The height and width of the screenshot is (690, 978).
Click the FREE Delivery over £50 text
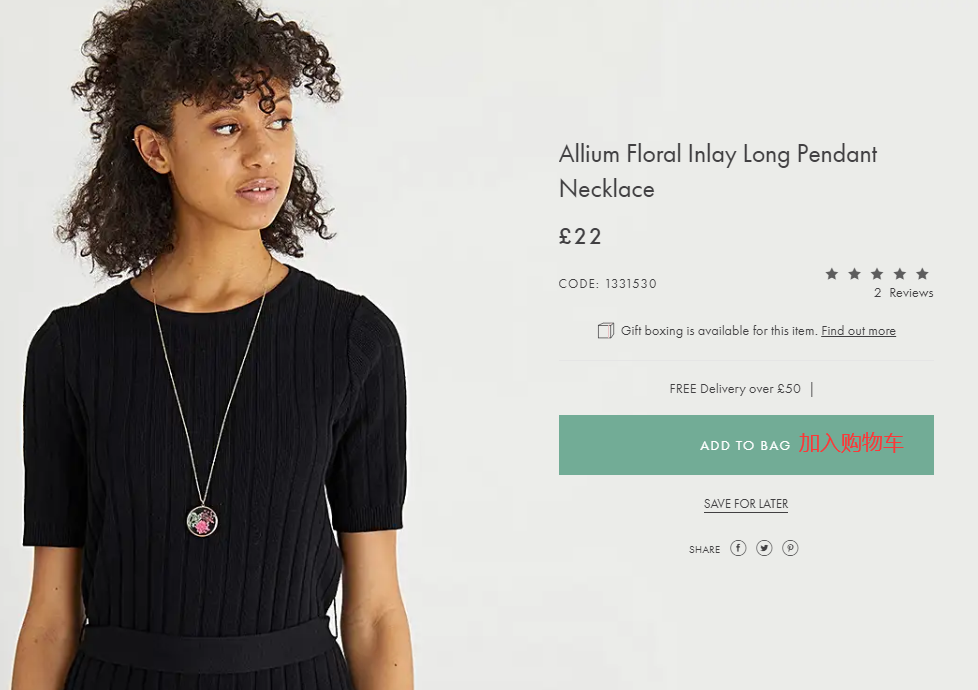[x=735, y=389]
